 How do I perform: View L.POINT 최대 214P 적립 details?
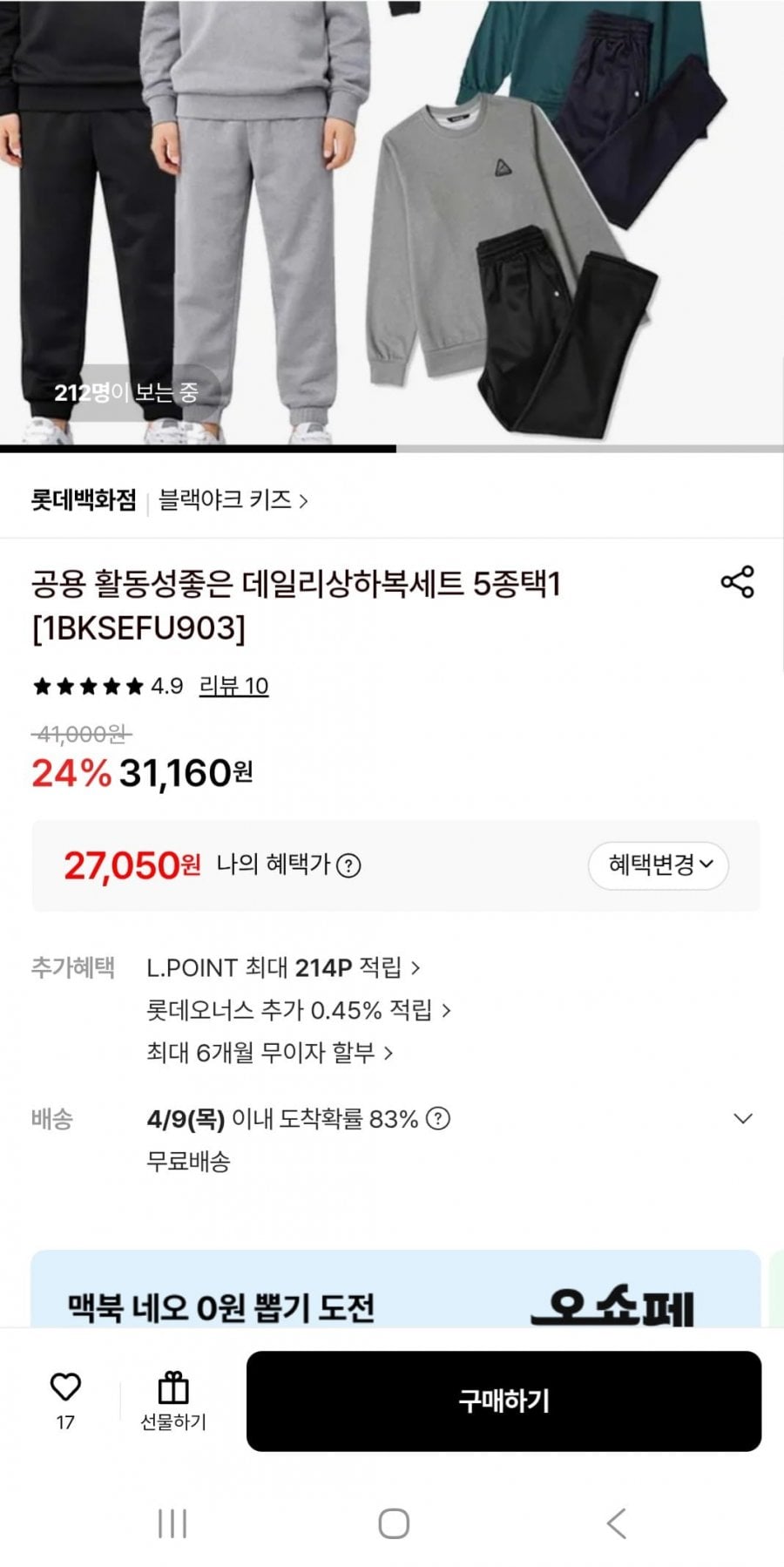click(x=283, y=967)
